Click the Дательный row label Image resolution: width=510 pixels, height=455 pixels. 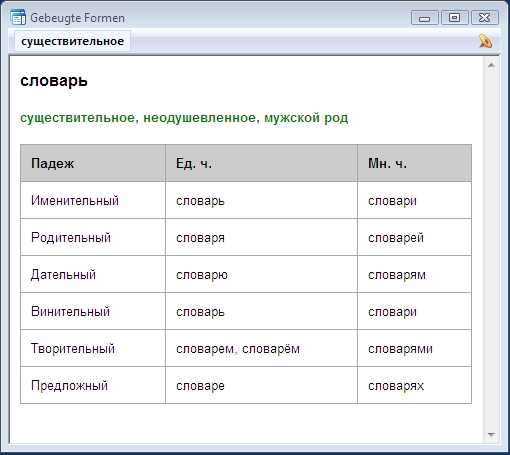[63, 275]
